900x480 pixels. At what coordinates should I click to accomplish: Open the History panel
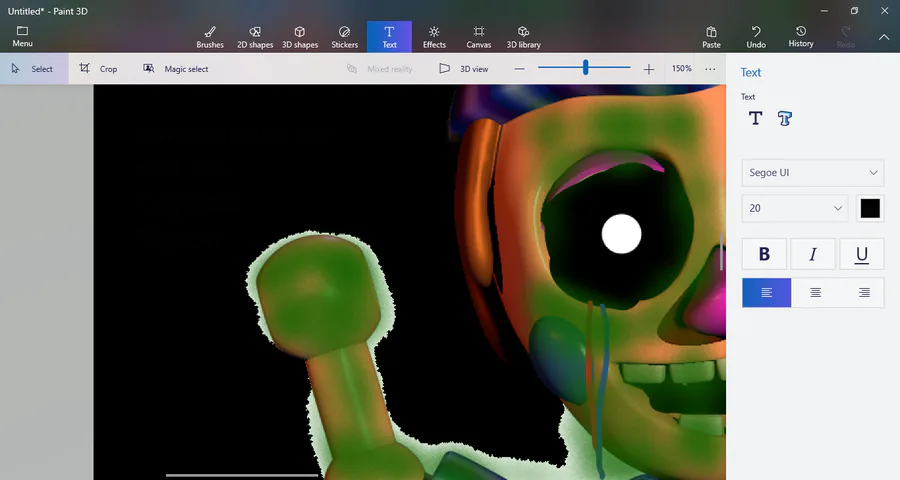(x=801, y=37)
